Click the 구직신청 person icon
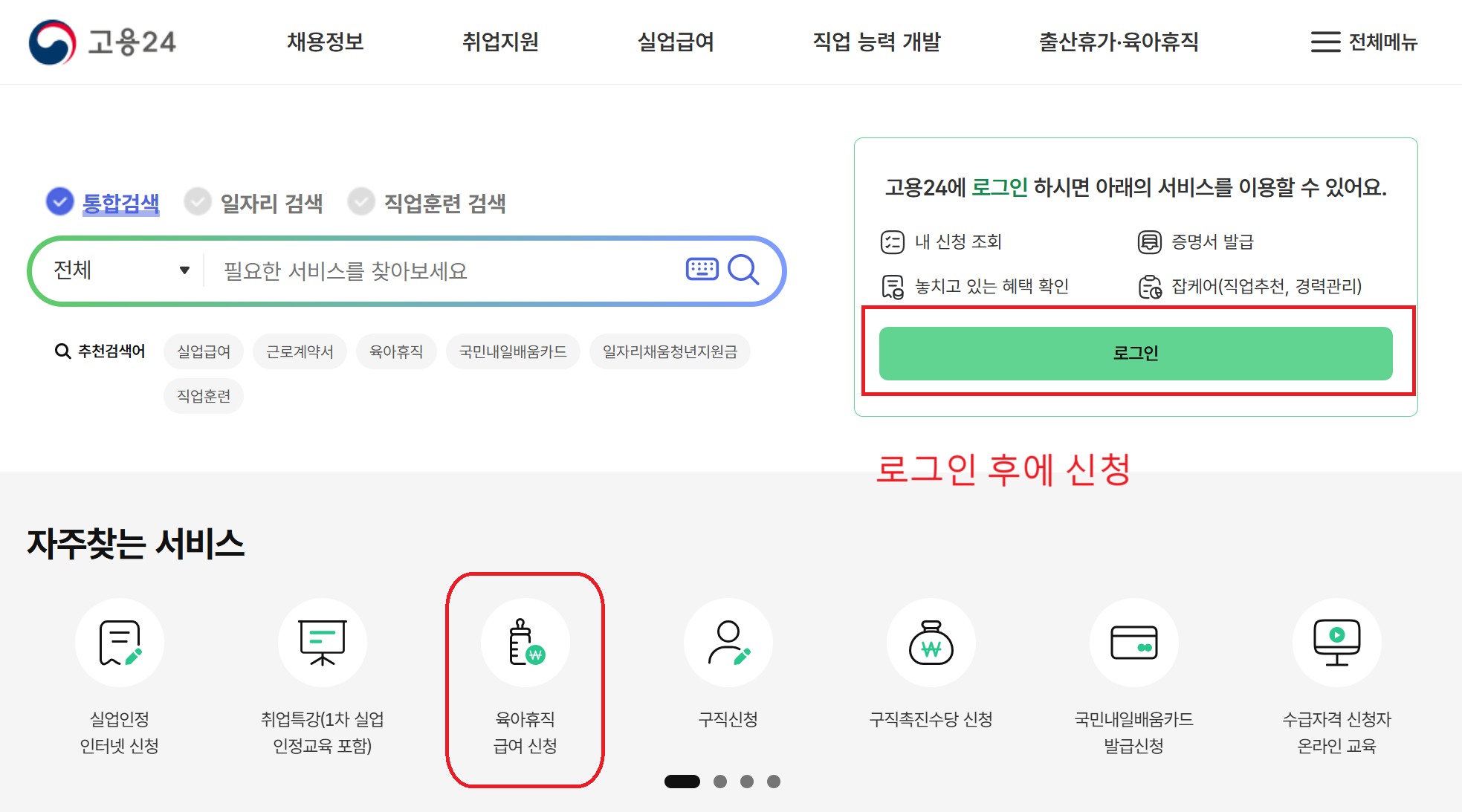 (x=728, y=643)
